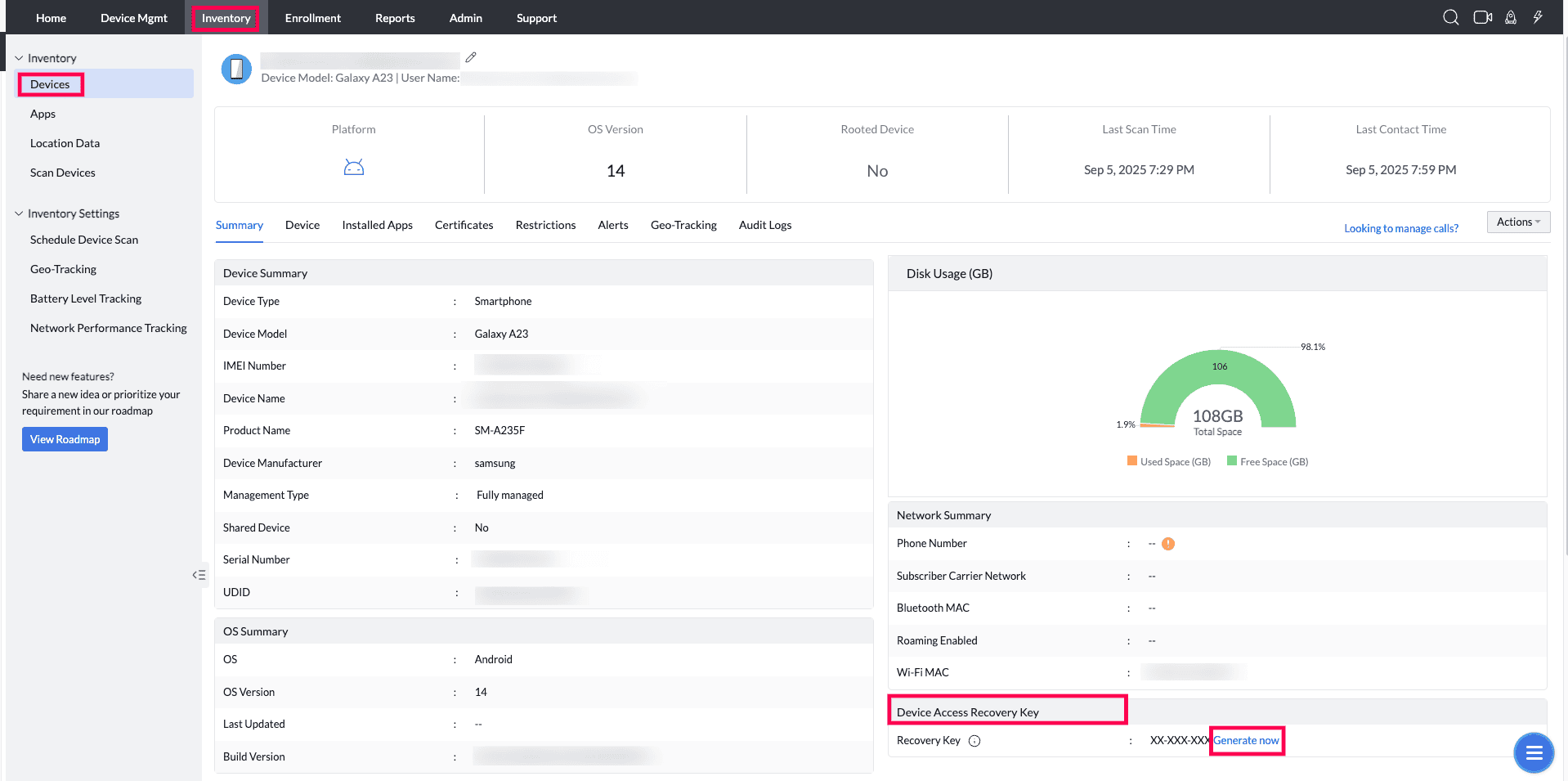Switch to the Alerts tab

coord(613,225)
